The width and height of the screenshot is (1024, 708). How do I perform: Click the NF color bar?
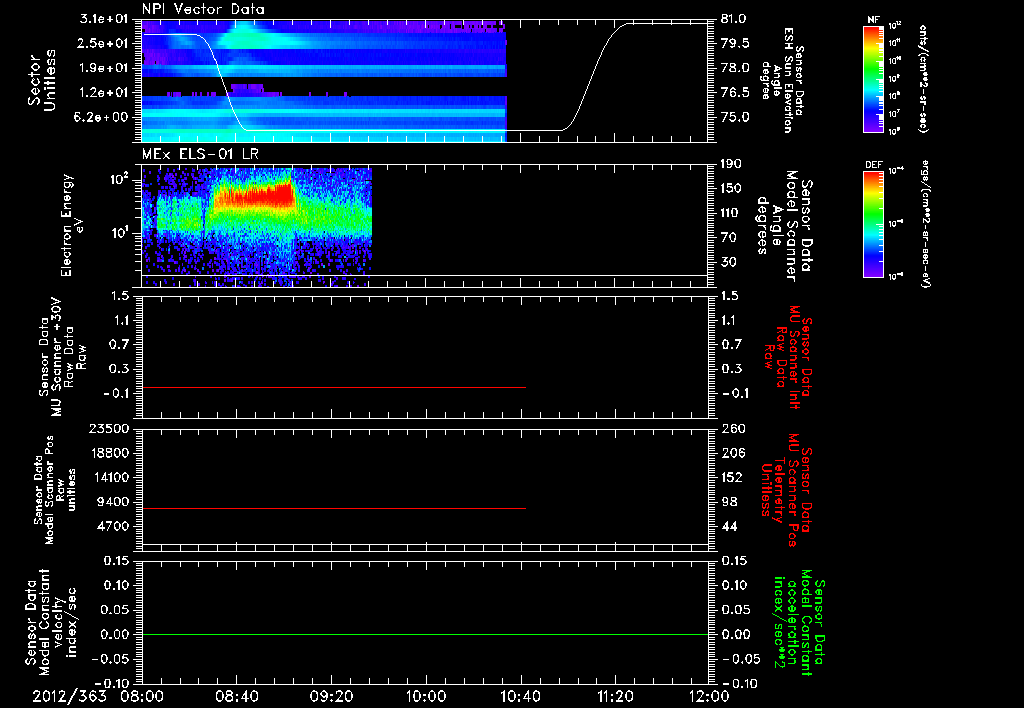click(x=873, y=79)
